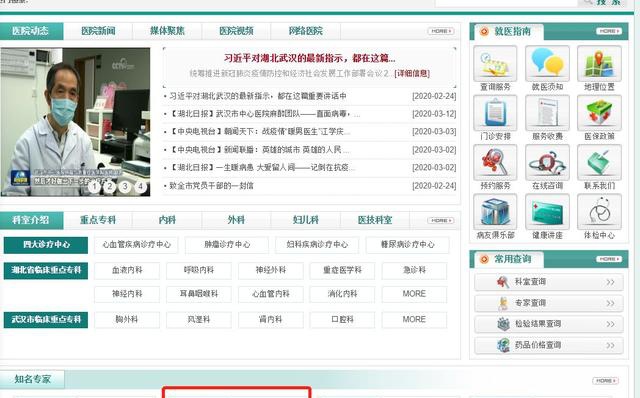The image size is (640, 398).
Task: Open the 门诊安排 clipboard icon
Action: (495, 113)
